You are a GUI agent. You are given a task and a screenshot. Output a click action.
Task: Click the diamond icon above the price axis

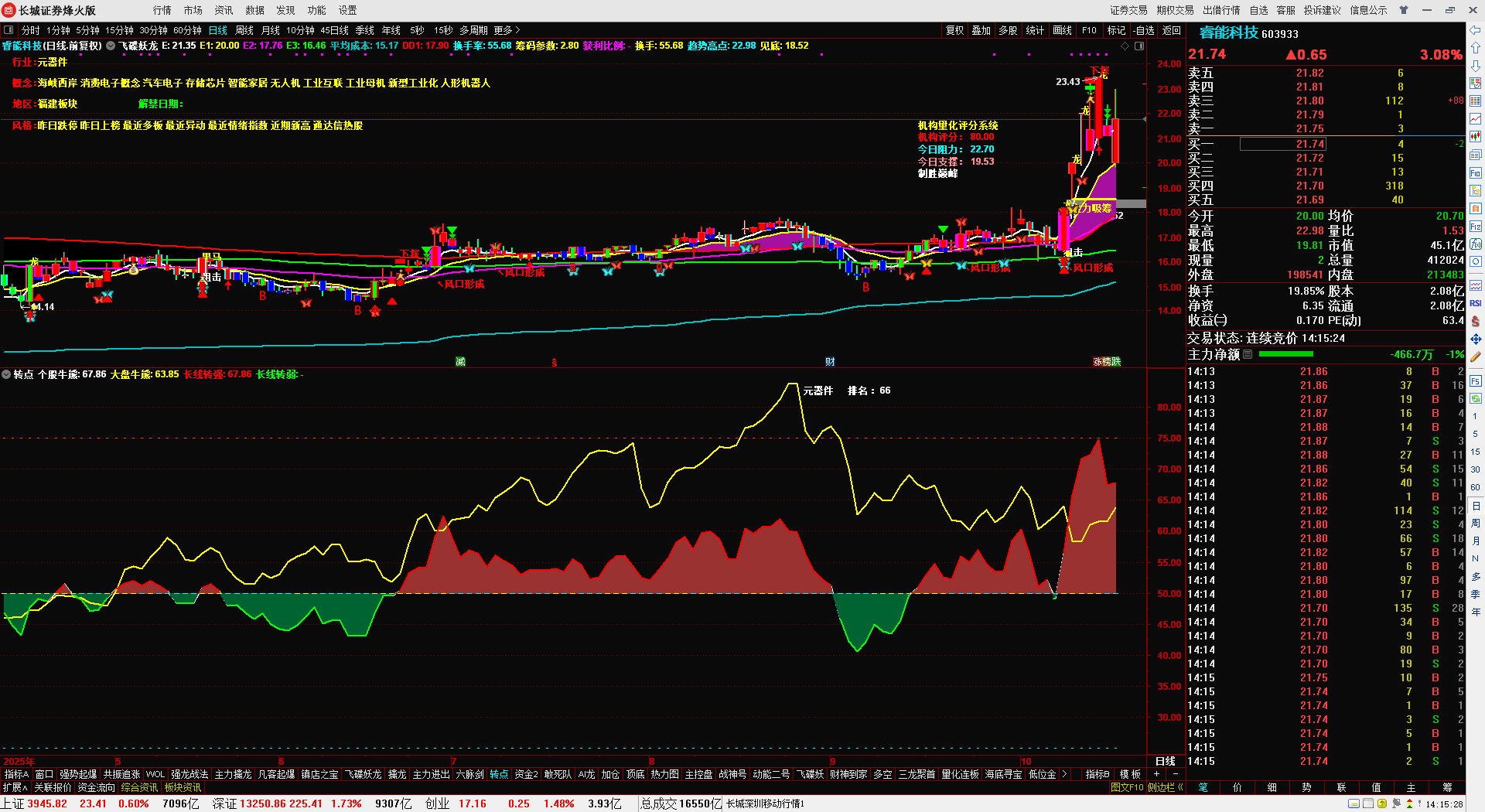click(x=1125, y=46)
